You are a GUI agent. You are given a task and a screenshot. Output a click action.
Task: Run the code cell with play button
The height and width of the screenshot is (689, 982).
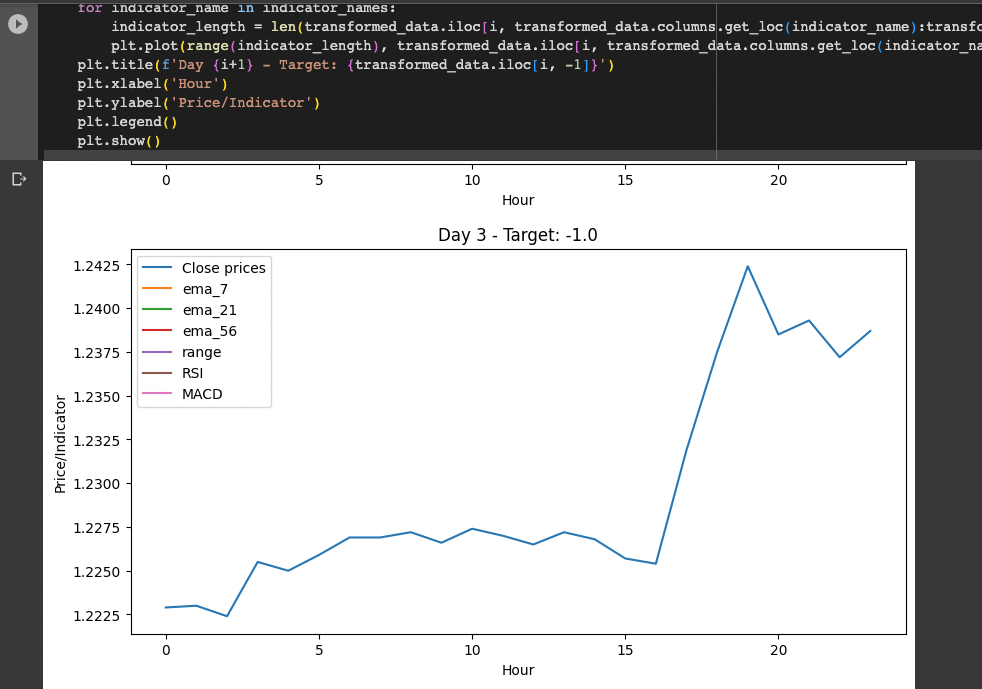click(18, 24)
